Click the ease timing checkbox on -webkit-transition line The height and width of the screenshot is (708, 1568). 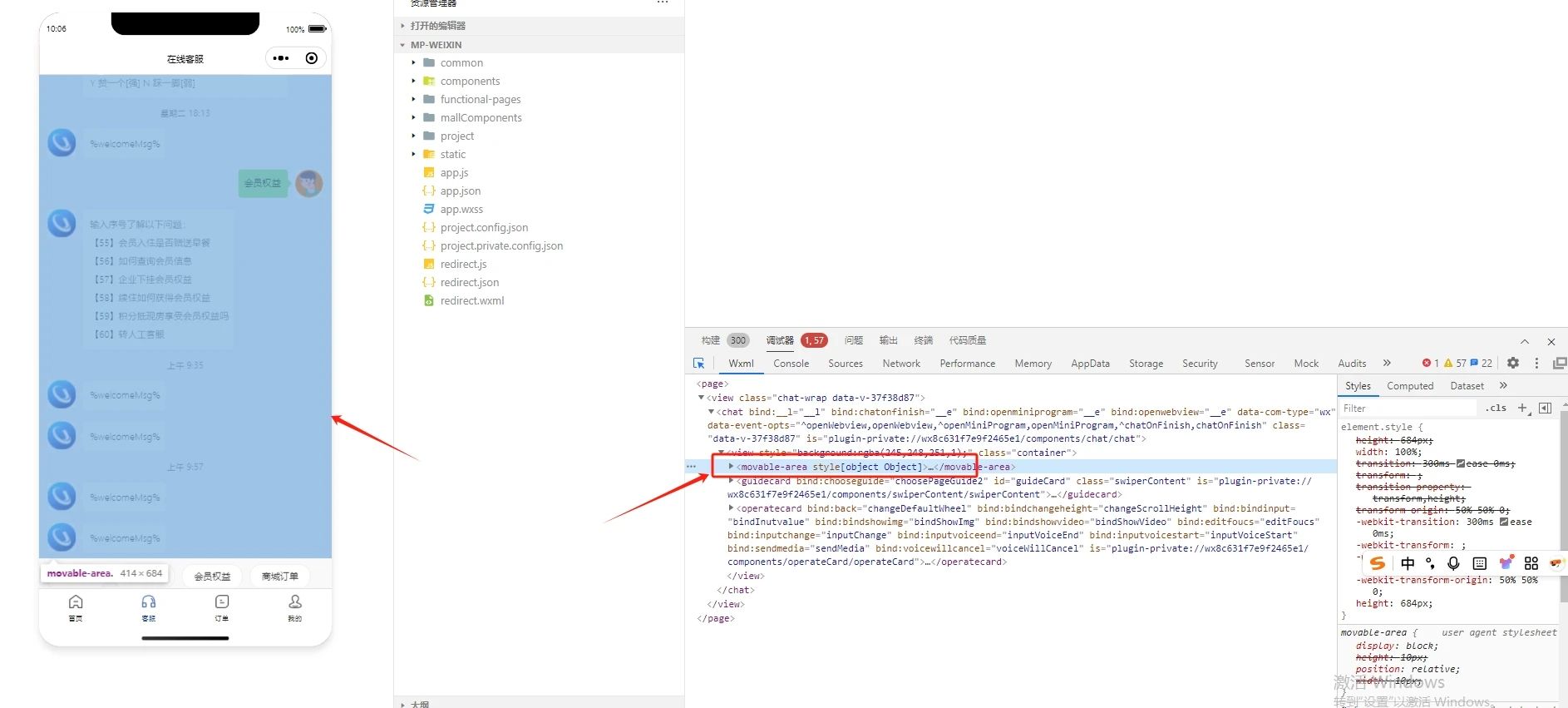coord(1504,522)
